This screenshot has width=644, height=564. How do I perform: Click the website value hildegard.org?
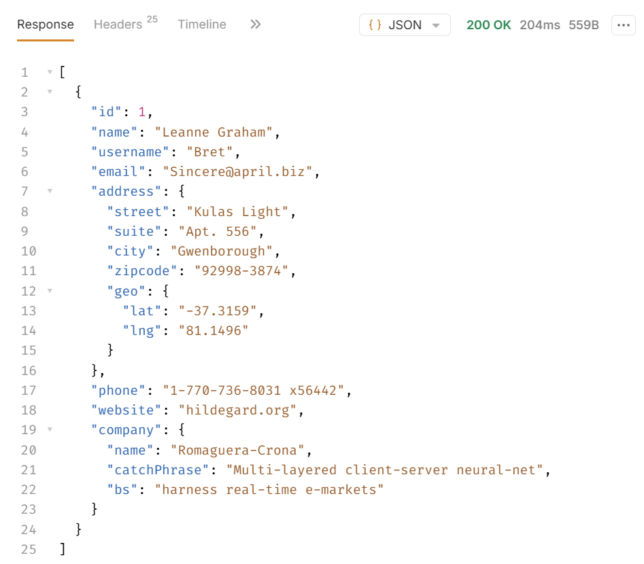(241, 410)
